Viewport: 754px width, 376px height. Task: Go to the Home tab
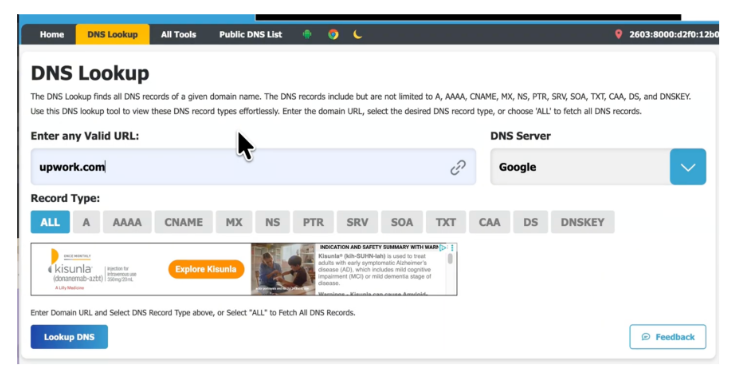coord(52,35)
